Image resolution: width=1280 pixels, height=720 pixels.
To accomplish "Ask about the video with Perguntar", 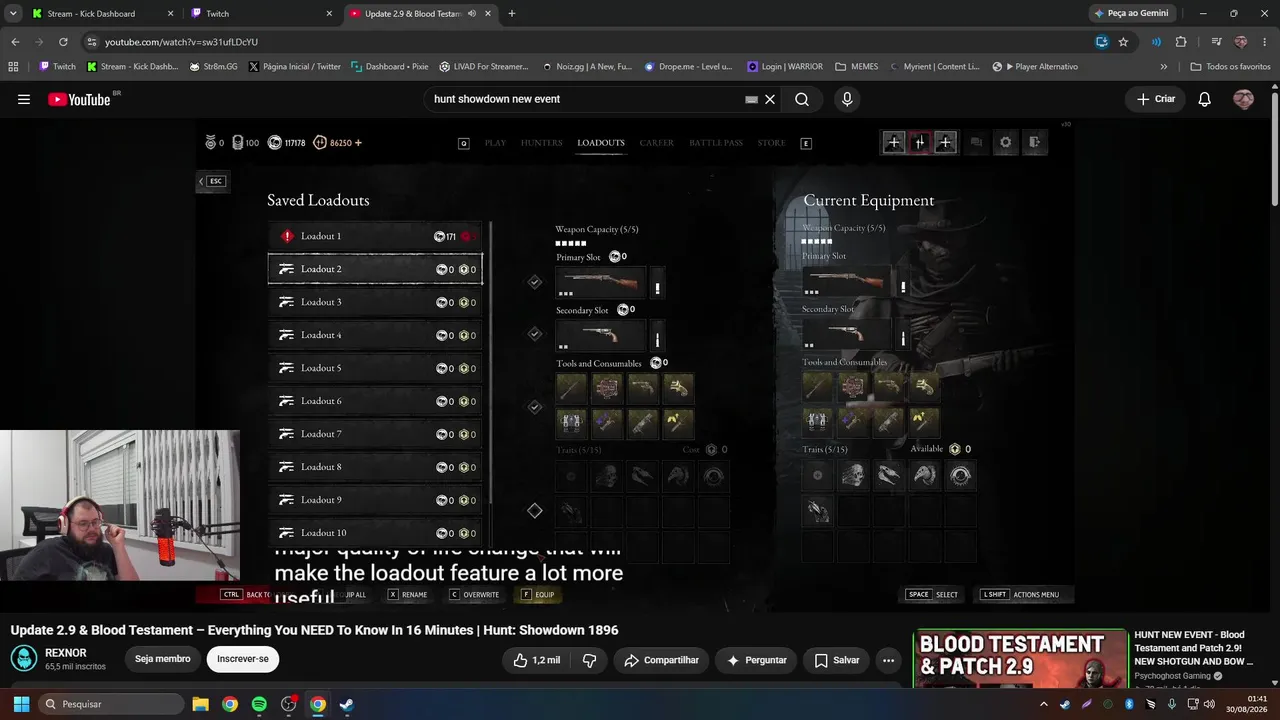I will (758, 660).
